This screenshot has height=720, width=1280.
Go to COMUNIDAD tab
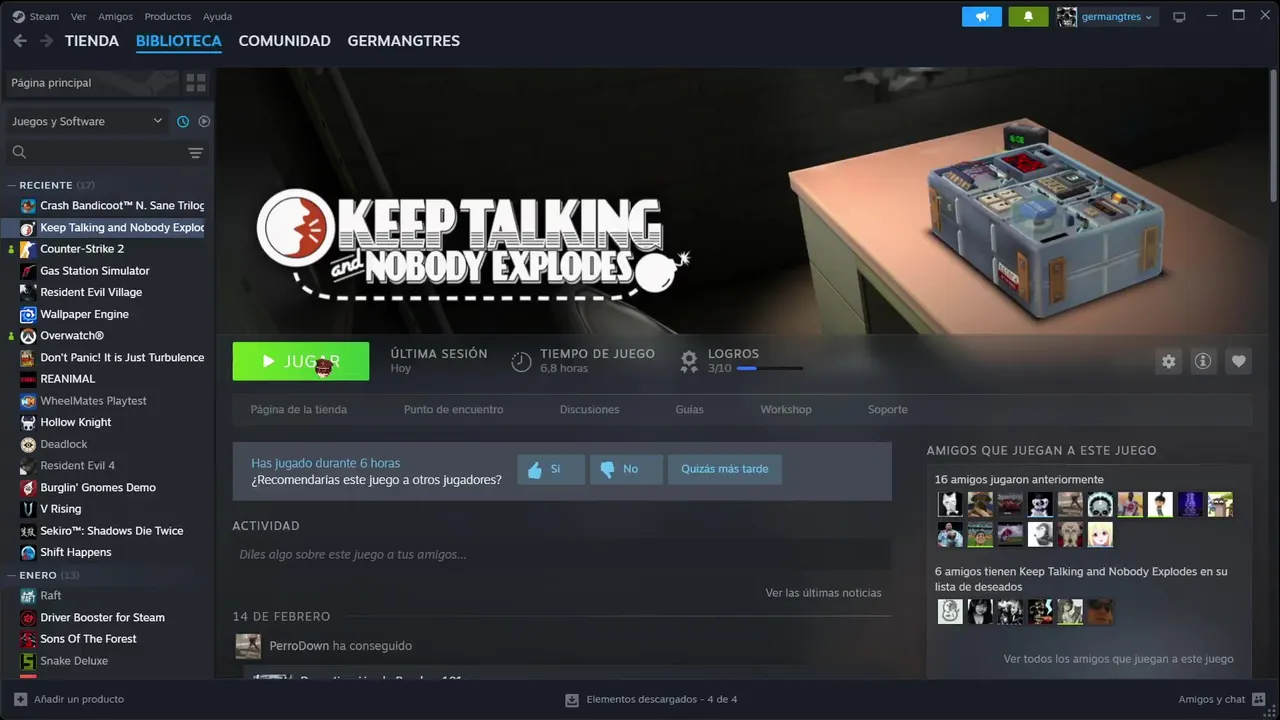pyautogui.click(x=284, y=41)
